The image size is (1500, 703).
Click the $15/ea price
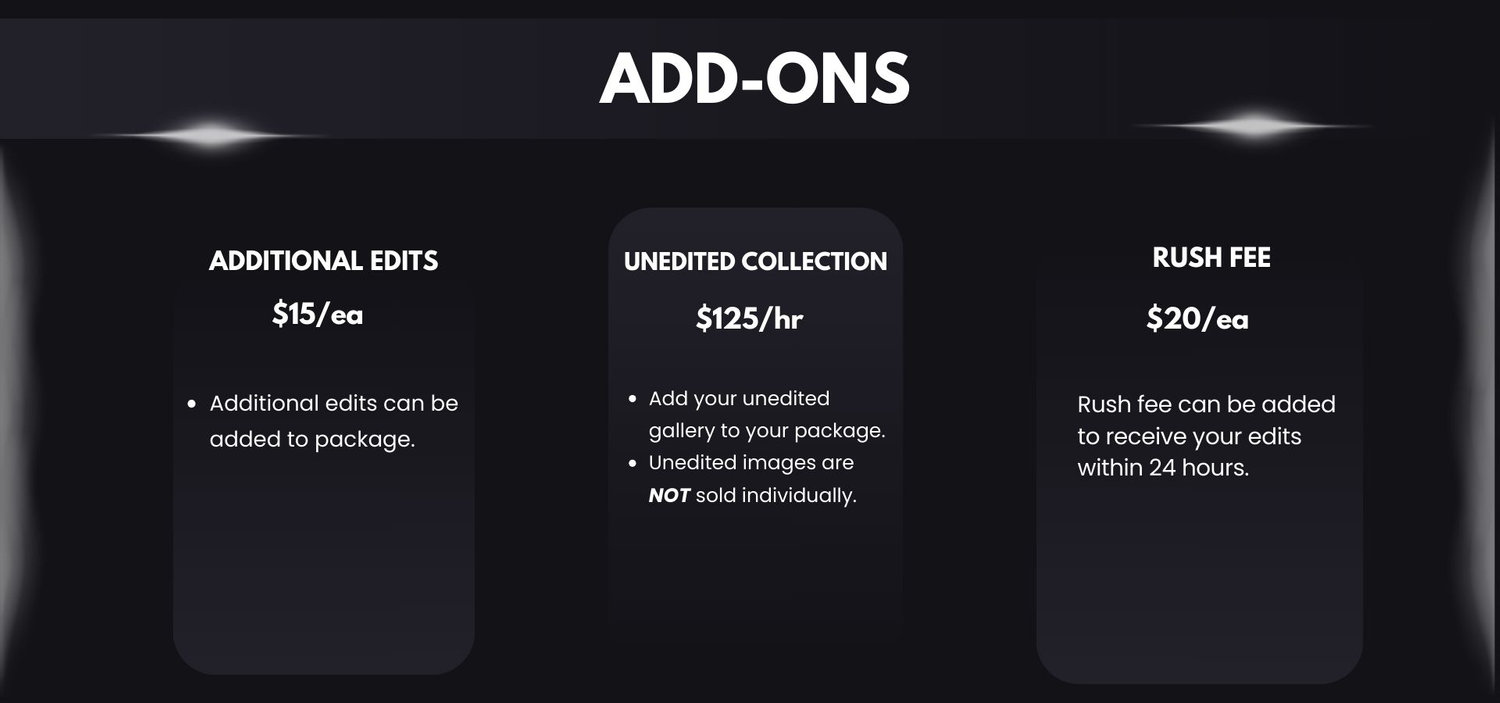317,314
